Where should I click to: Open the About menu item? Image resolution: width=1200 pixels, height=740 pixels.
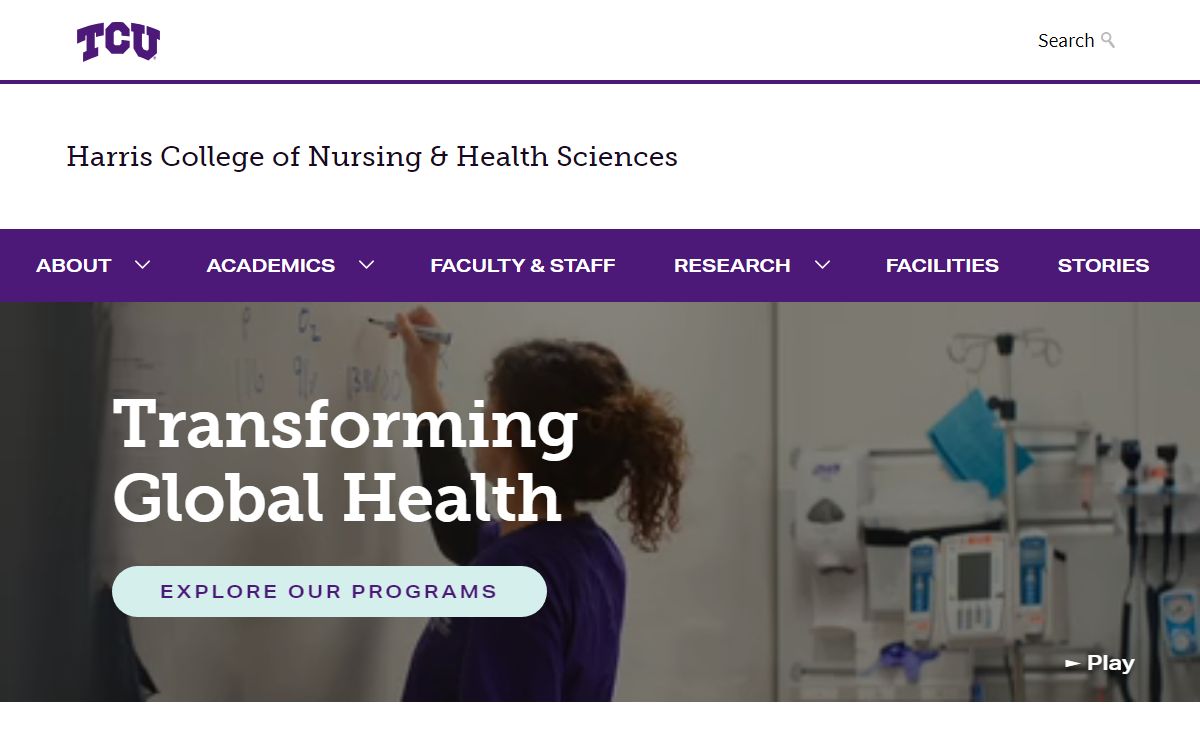coord(73,266)
